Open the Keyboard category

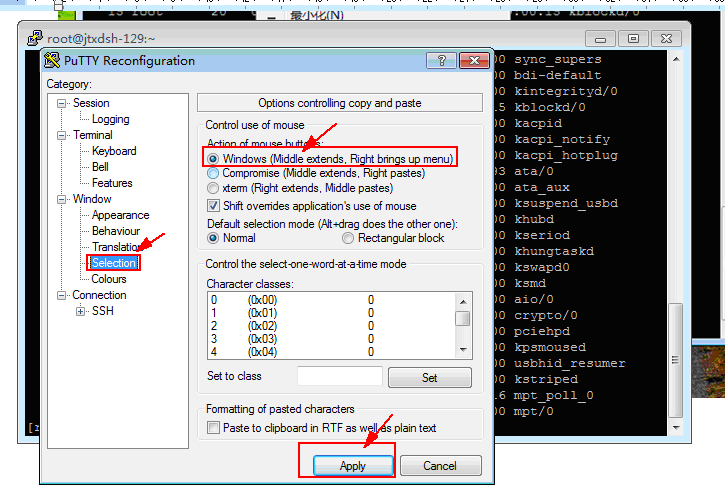(114, 151)
